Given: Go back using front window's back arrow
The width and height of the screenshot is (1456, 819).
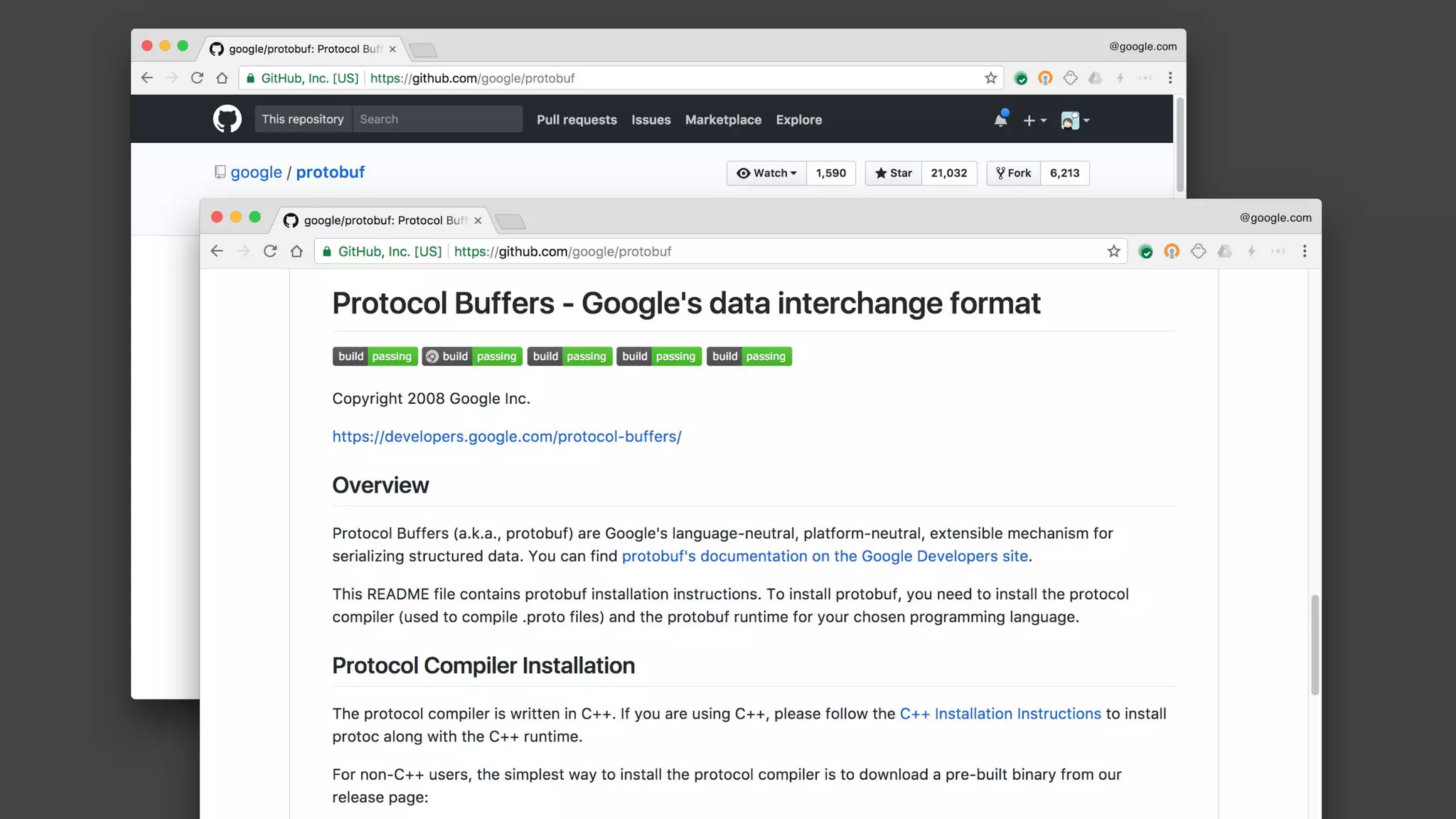Looking at the screenshot, I should coord(217,251).
